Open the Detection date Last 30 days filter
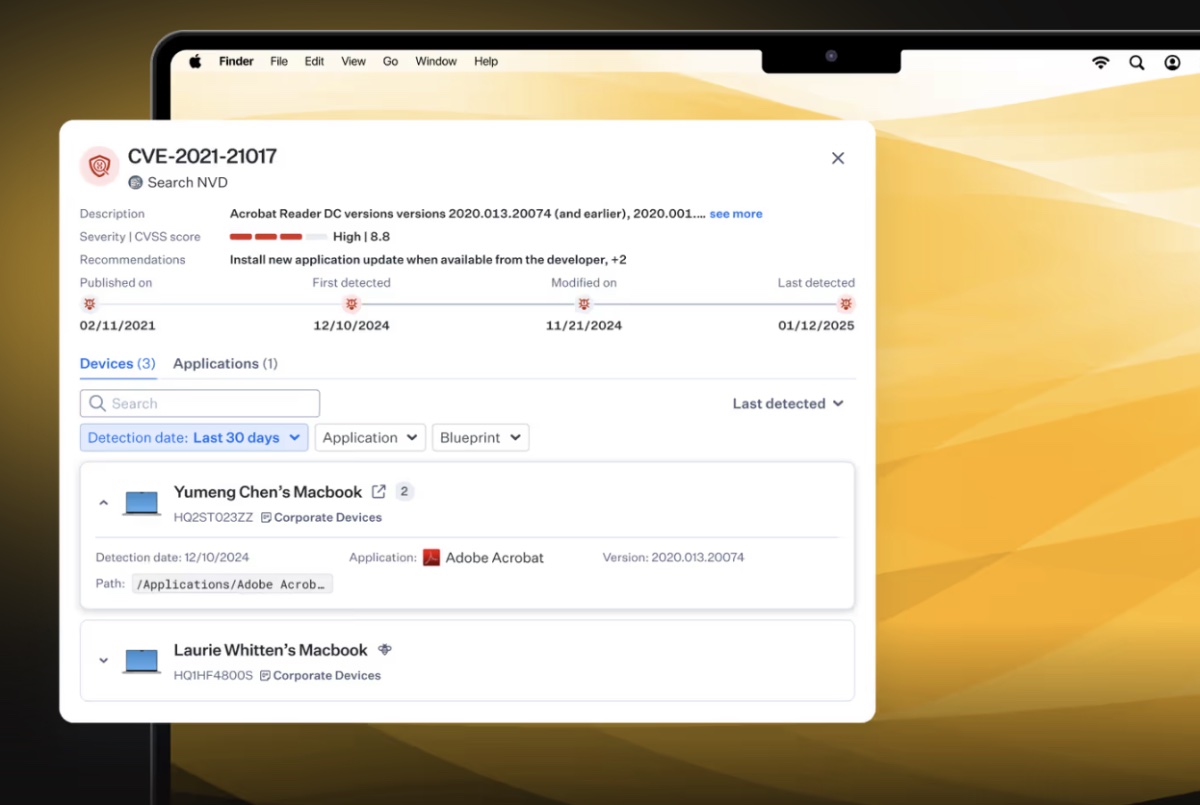1200x805 pixels. tap(193, 437)
